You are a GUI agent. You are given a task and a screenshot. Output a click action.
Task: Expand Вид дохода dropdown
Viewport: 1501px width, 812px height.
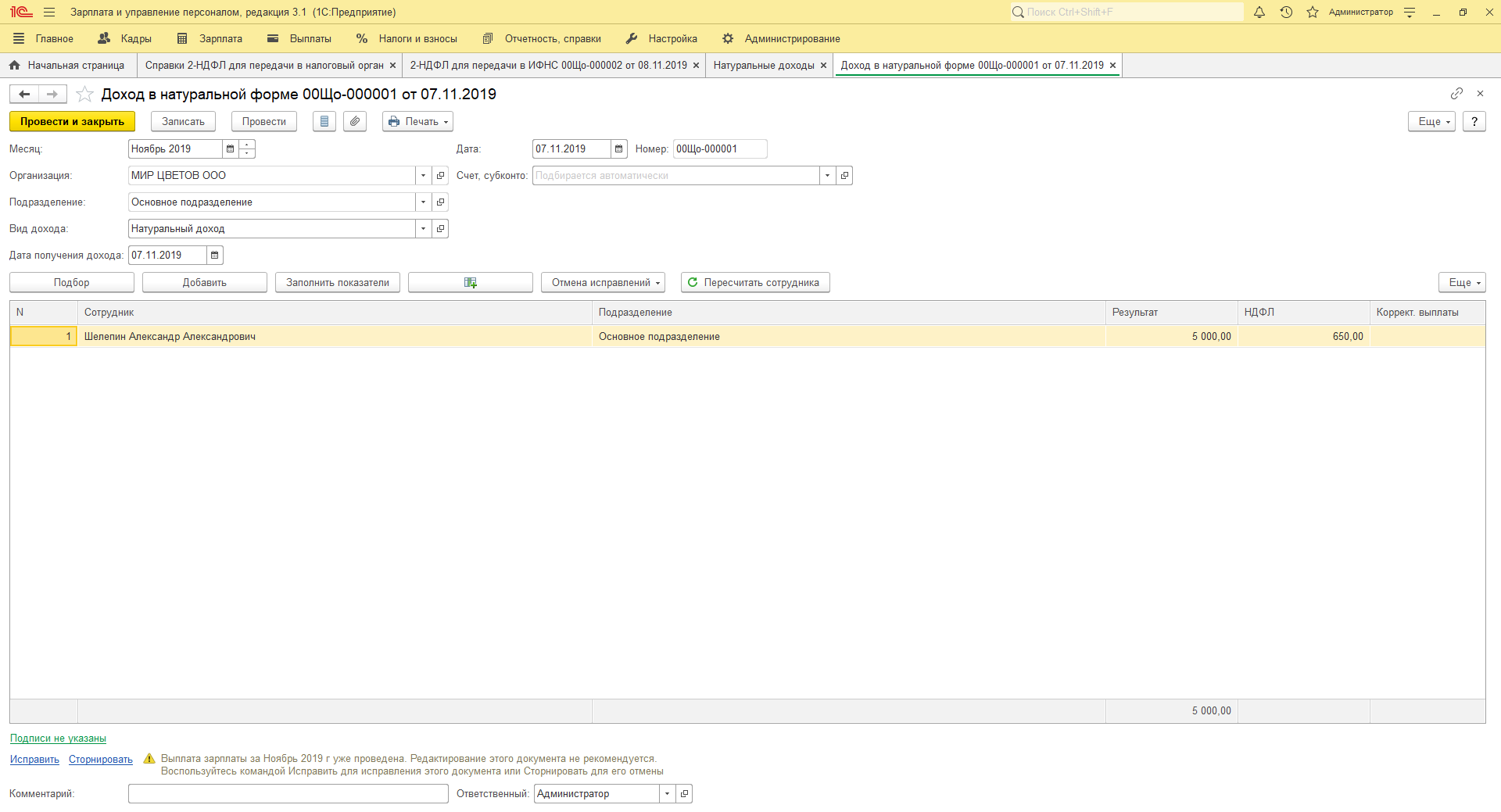point(423,228)
